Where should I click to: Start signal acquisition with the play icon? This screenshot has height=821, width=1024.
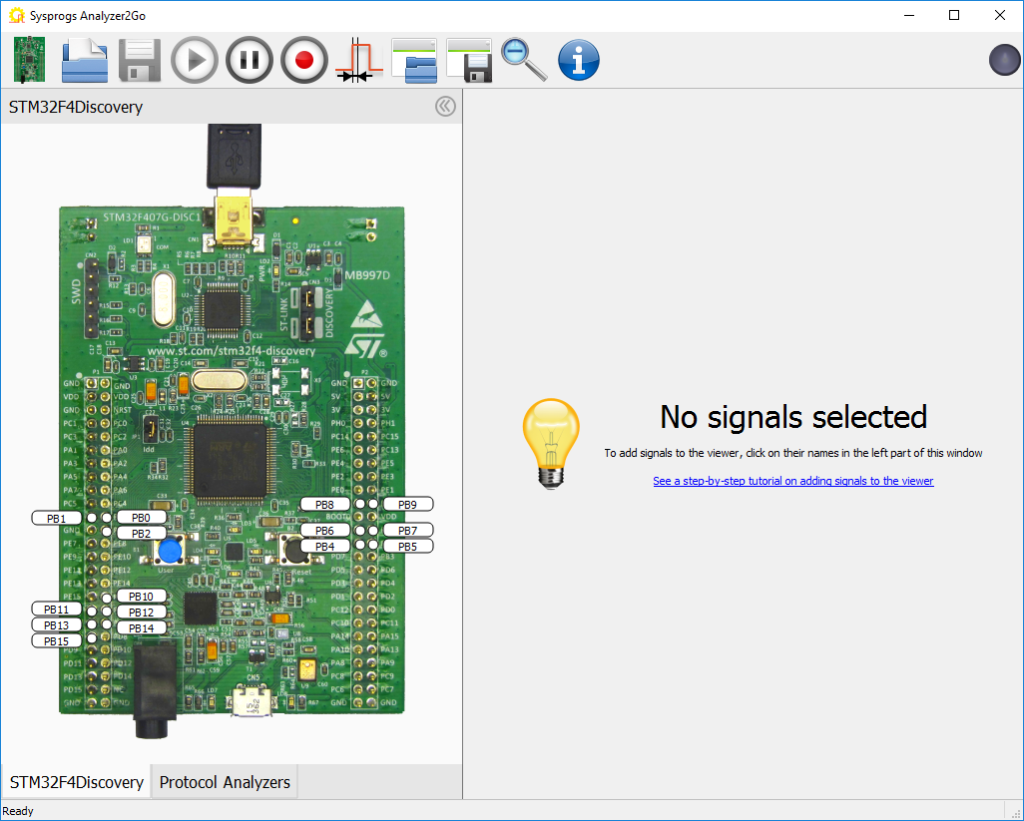194,60
